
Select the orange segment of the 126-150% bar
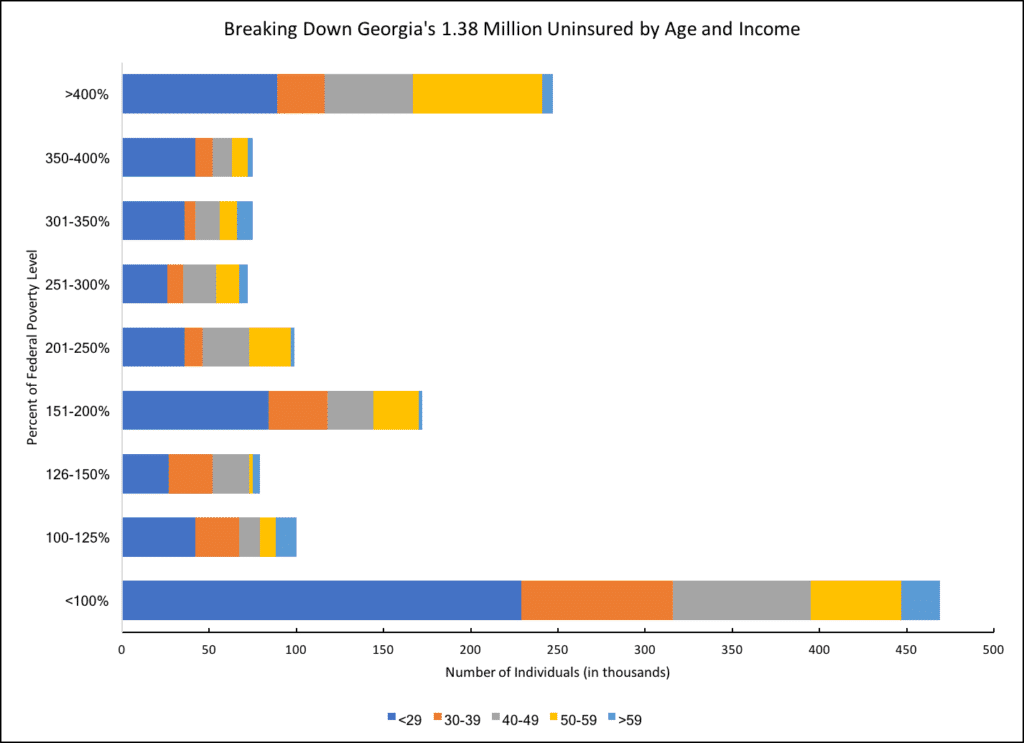(x=190, y=473)
